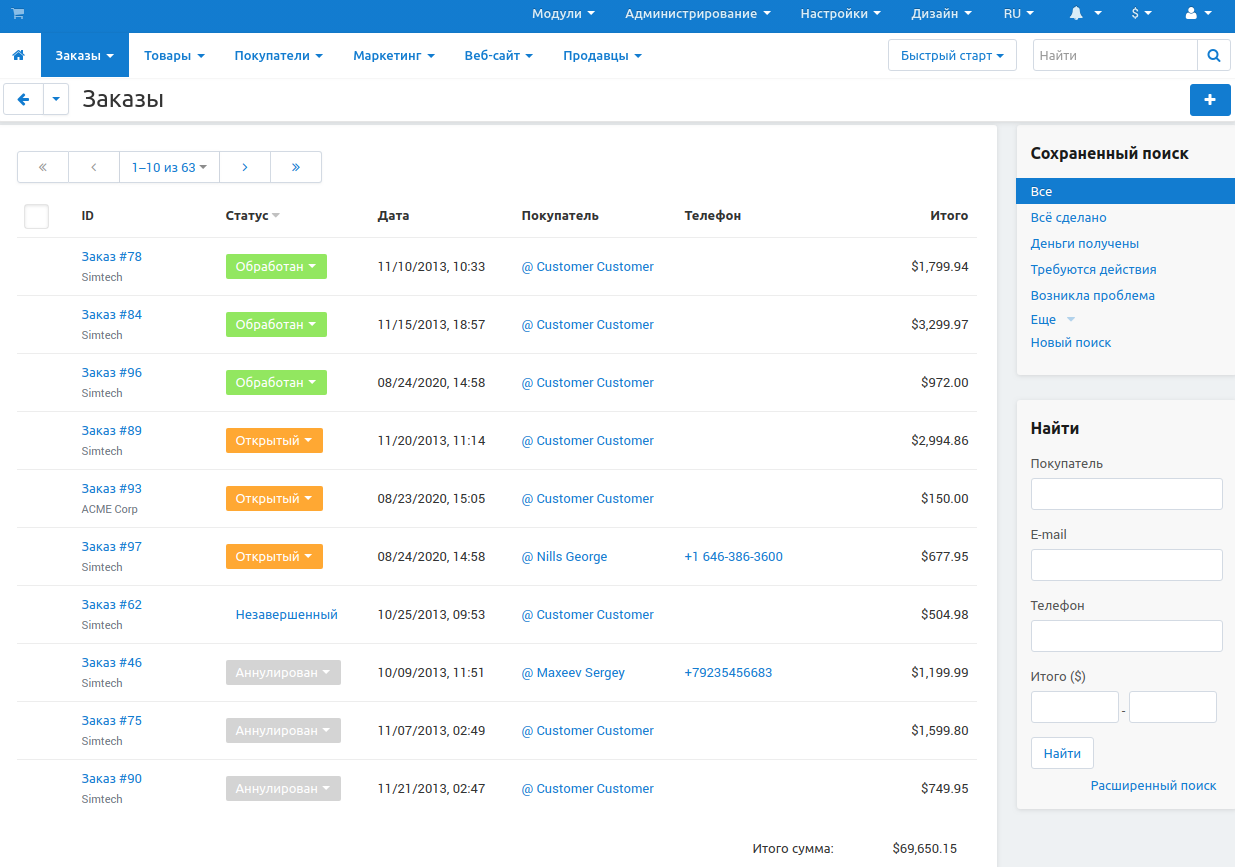Viewport: 1235px width, 867px height.
Task: Go to the last page of orders
Action: pyautogui.click(x=296, y=168)
